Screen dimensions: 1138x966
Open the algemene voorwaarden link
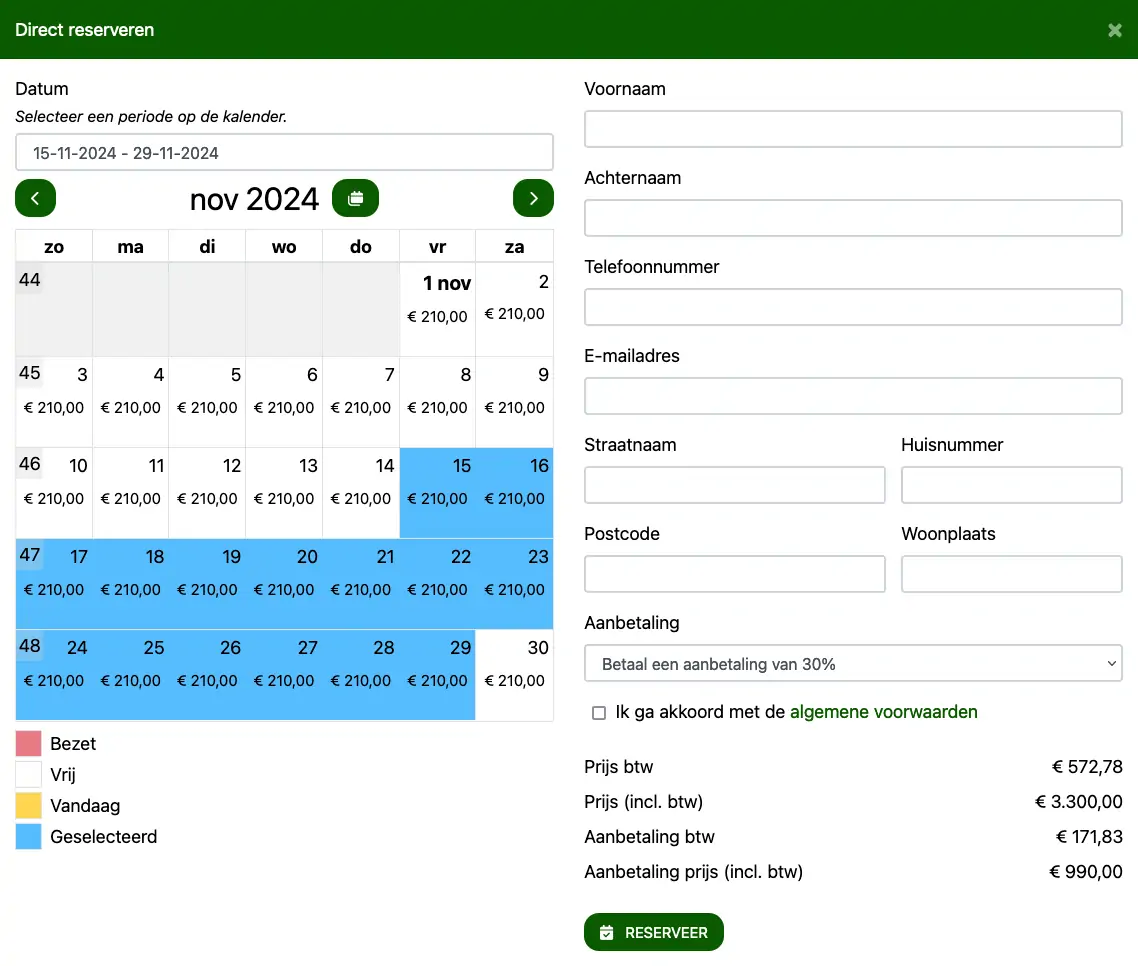[x=883, y=712]
